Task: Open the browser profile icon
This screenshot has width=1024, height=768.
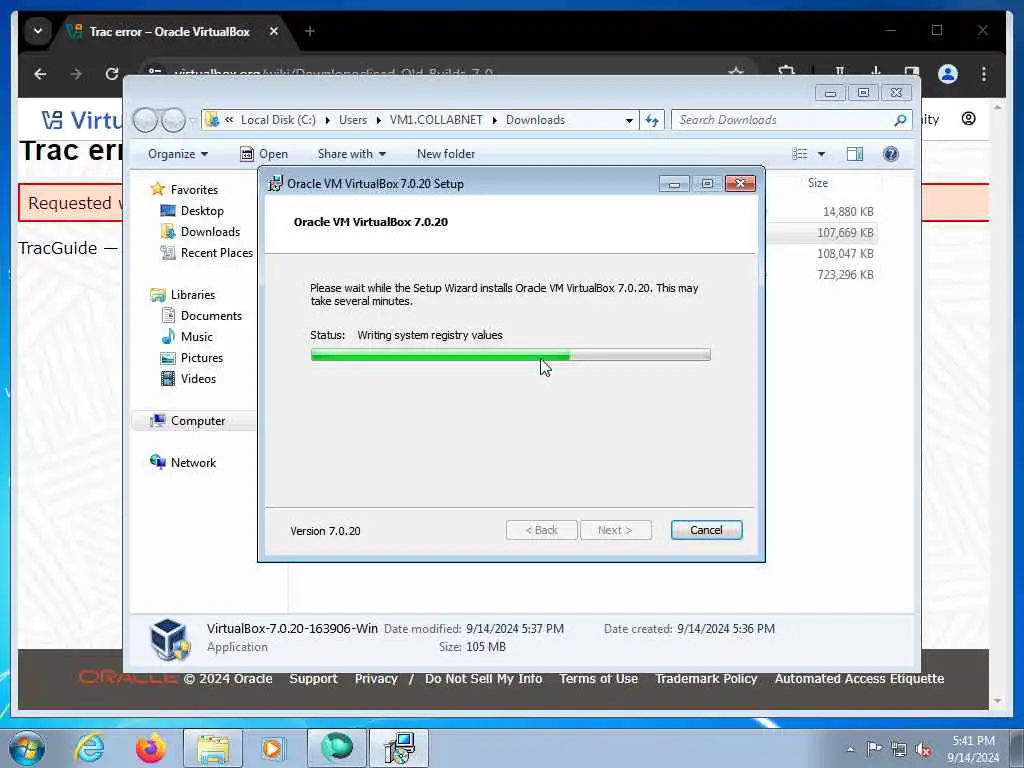Action: tap(948, 74)
